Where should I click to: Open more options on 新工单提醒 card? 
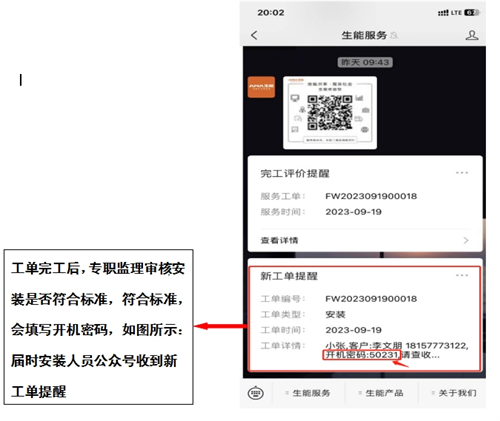point(462,275)
